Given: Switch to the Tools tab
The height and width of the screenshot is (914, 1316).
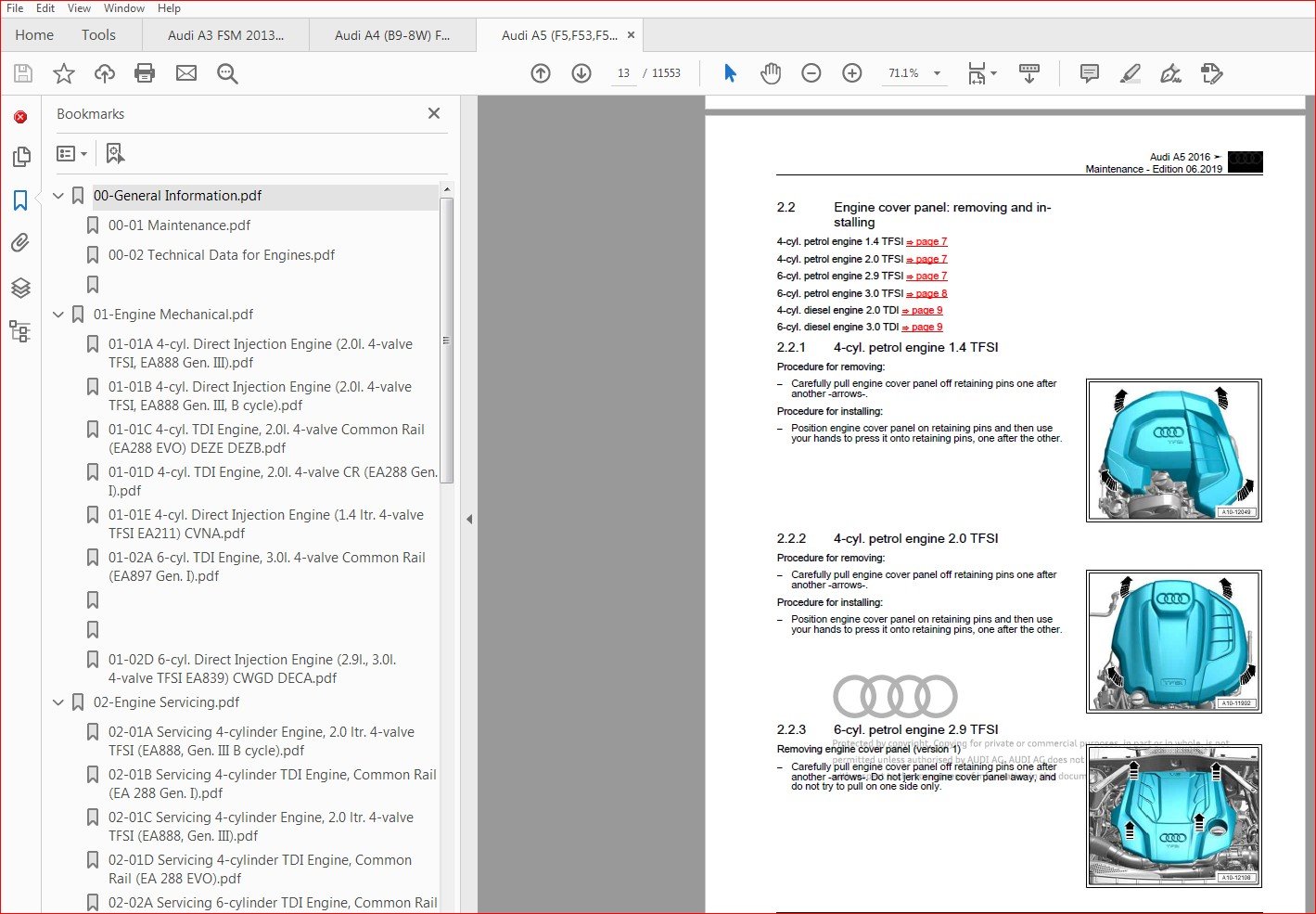Looking at the screenshot, I should [98, 35].
